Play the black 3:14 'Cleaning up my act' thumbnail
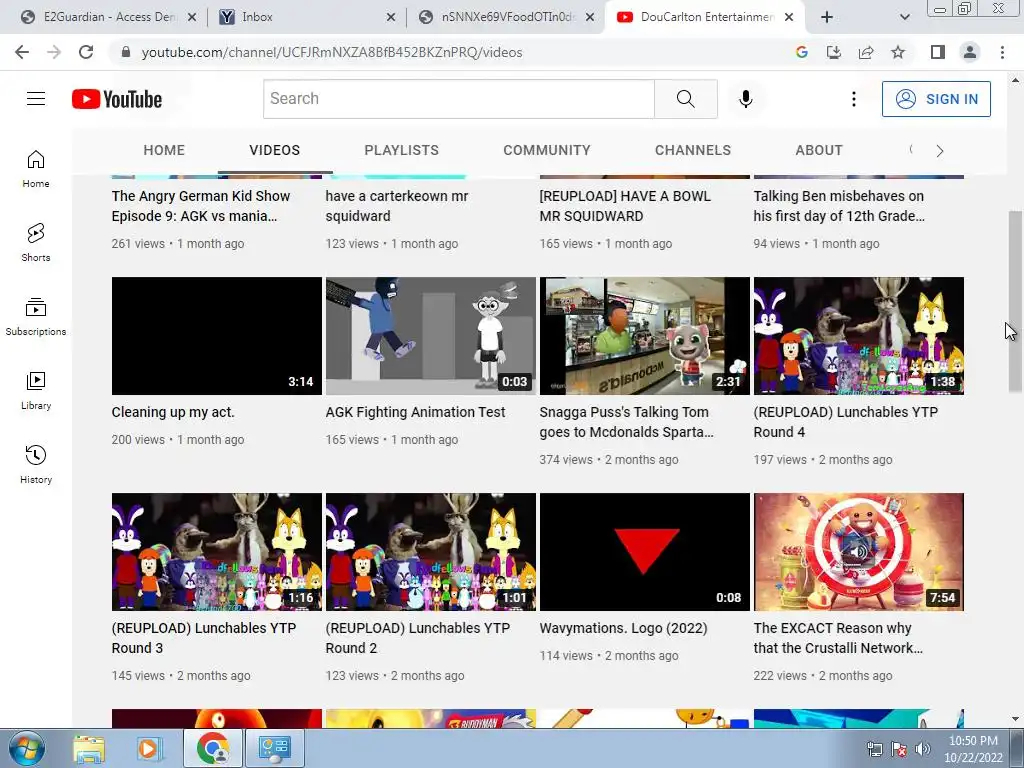This screenshot has width=1024, height=768. click(217, 336)
